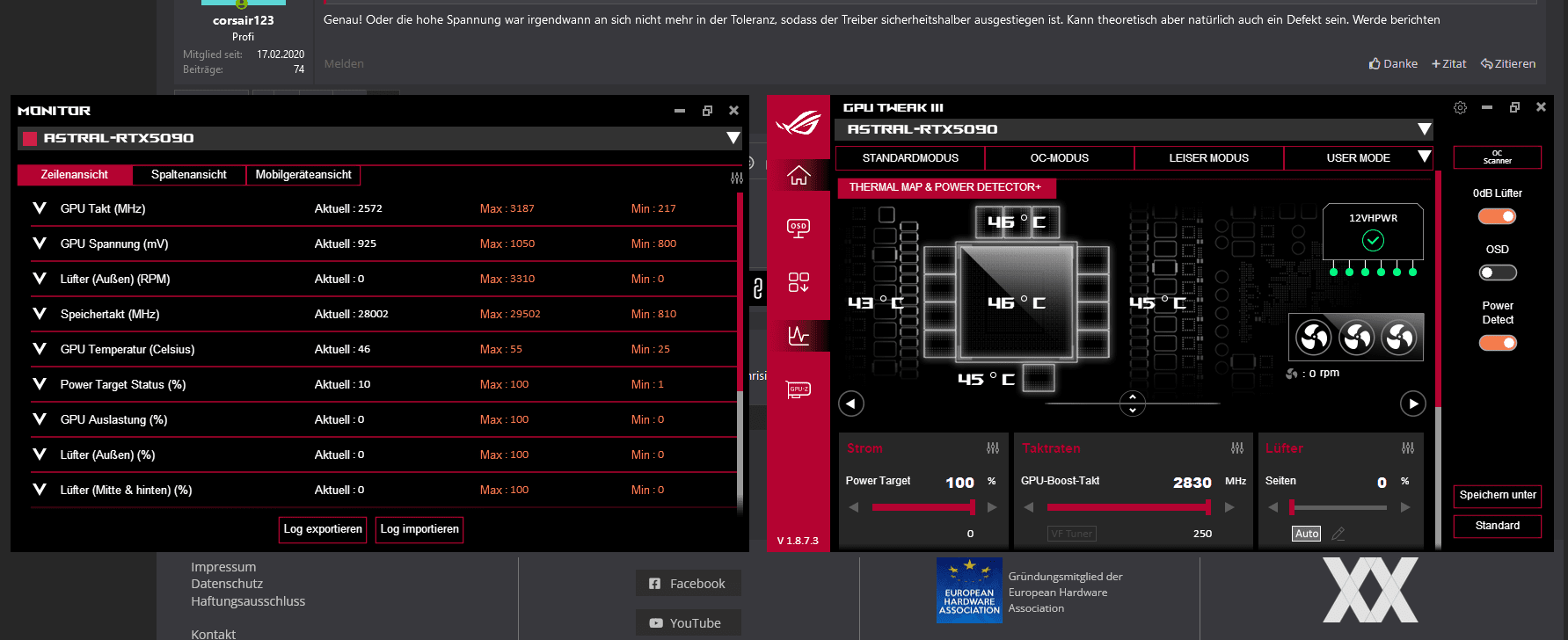Select the middle fan icon

click(x=1356, y=337)
